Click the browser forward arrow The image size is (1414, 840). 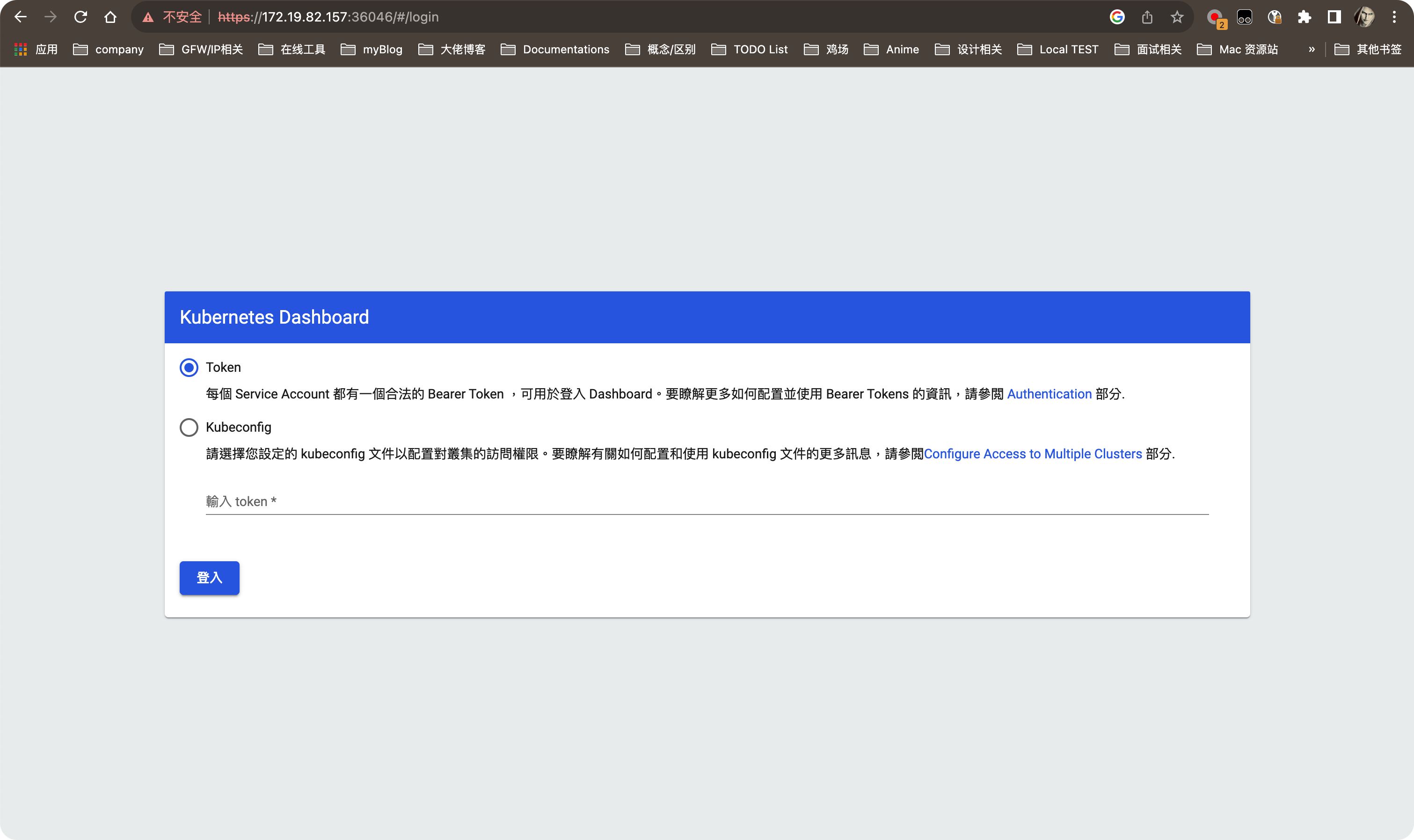[51, 17]
